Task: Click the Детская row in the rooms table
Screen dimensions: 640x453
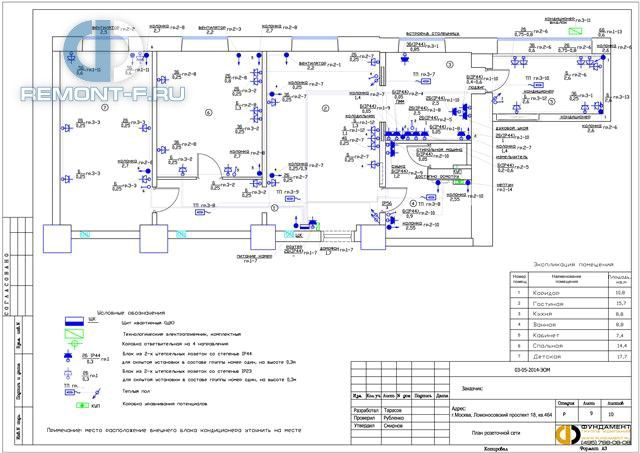Action: (570, 356)
